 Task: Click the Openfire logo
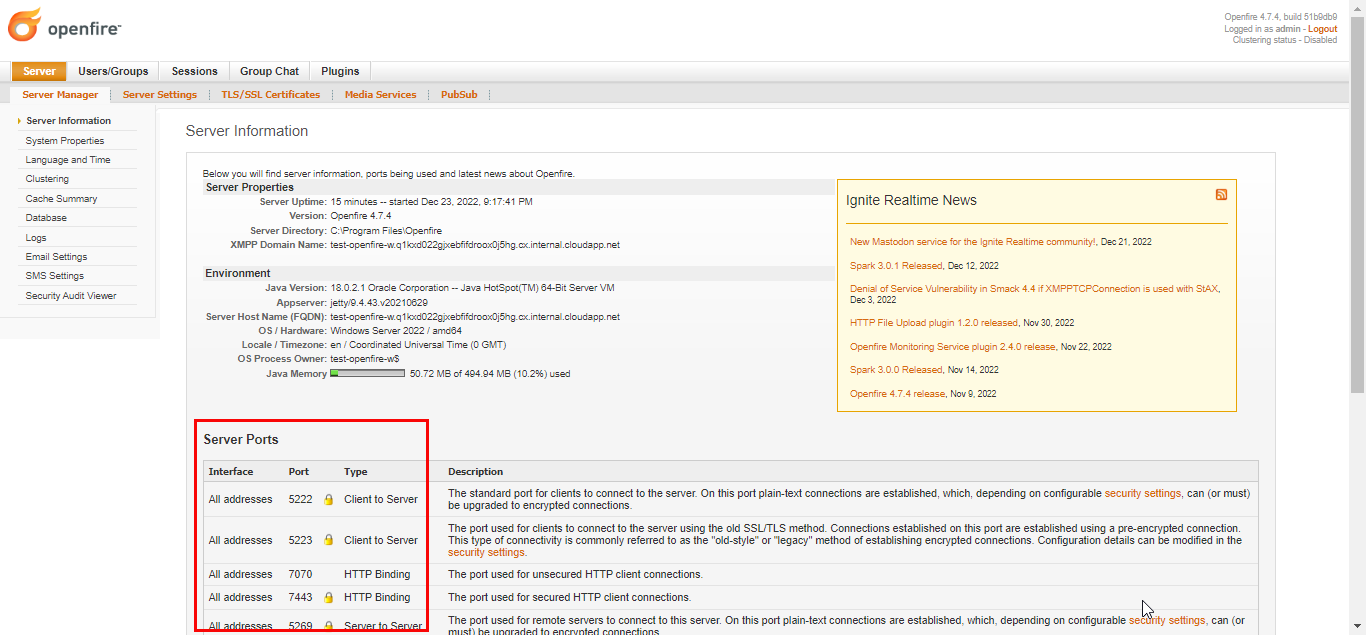64,25
